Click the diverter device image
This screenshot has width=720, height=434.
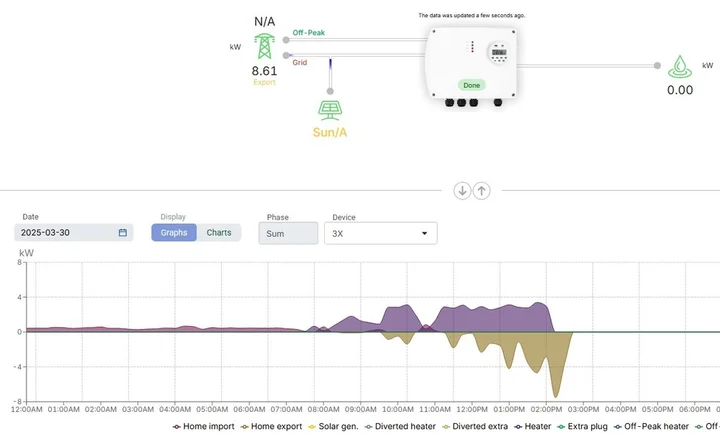[x=472, y=64]
